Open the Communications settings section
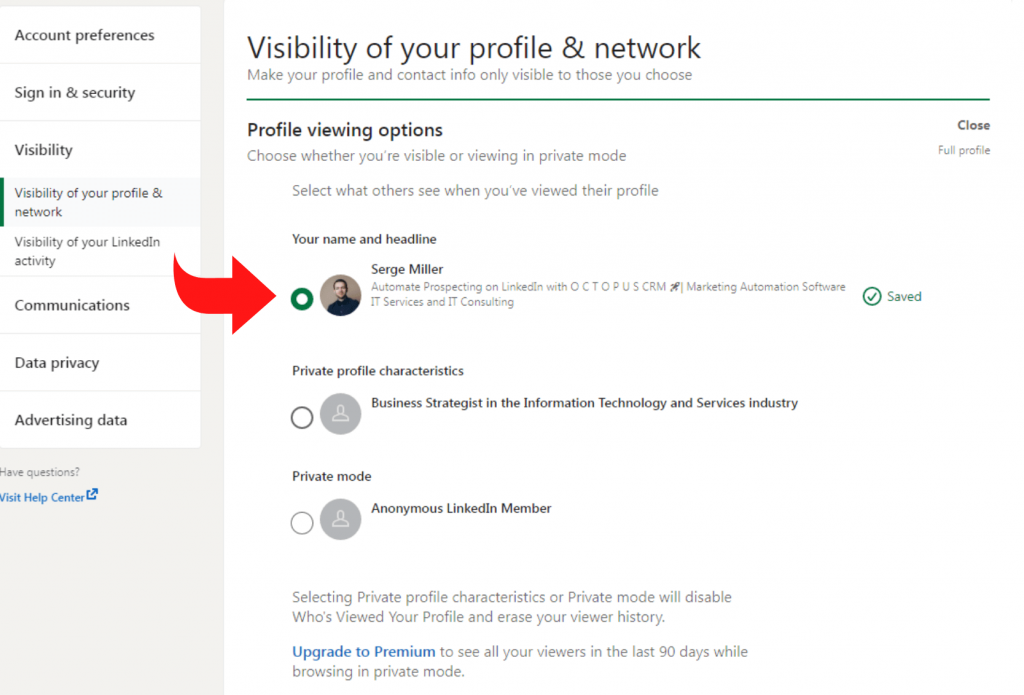The image size is (1024, 695). click(x=72, y=304)
